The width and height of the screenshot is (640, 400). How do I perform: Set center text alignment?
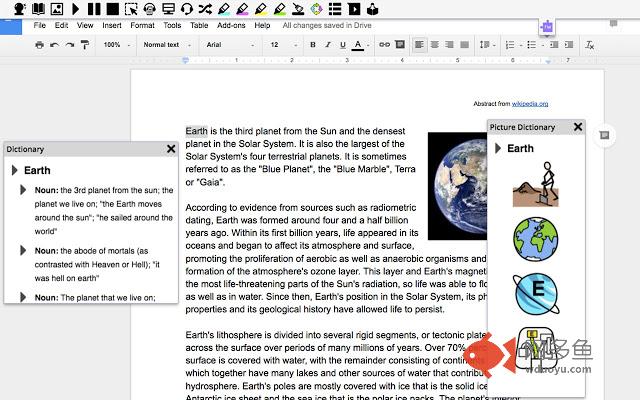(x=435, y=45)
